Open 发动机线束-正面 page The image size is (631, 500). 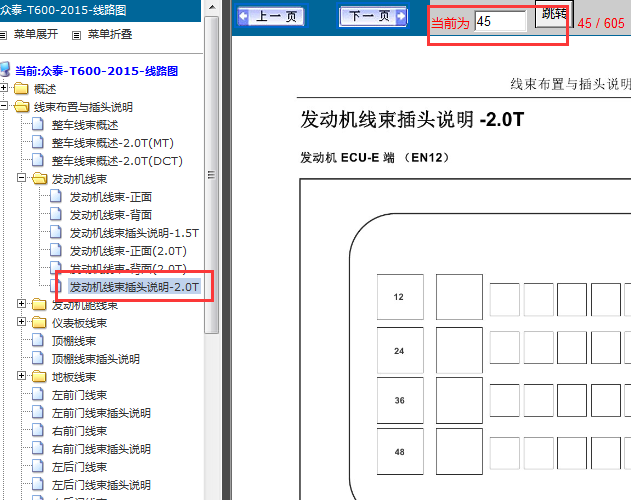tap(111, 197)
